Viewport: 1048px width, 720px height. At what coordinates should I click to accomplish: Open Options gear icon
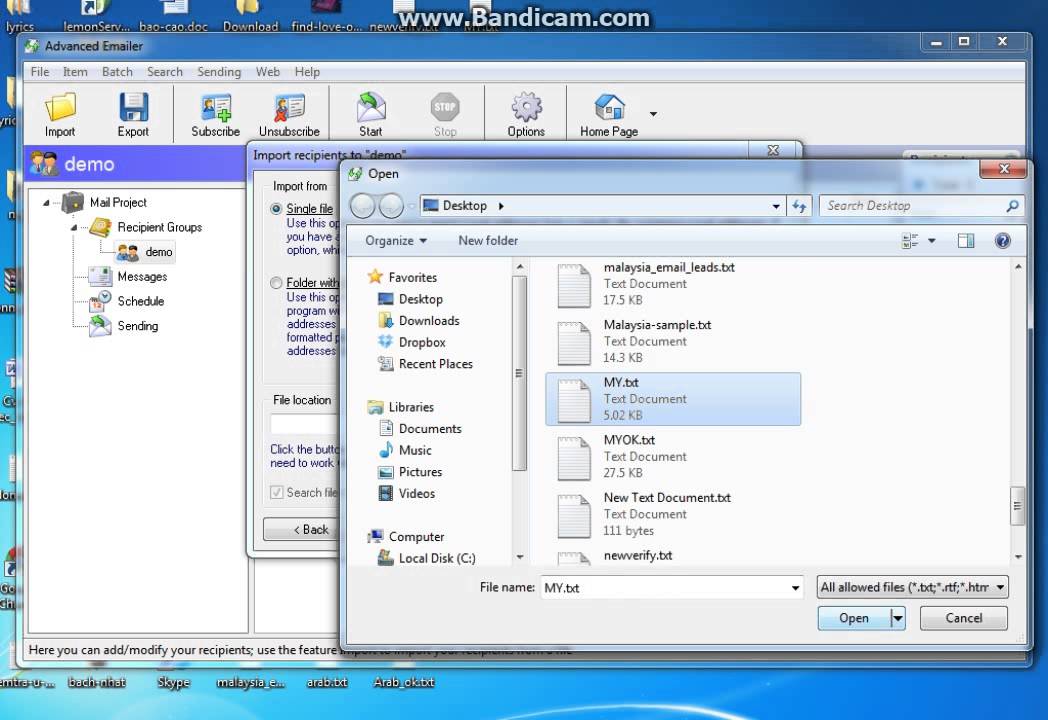pyautogui.click(x=527, y=107)
